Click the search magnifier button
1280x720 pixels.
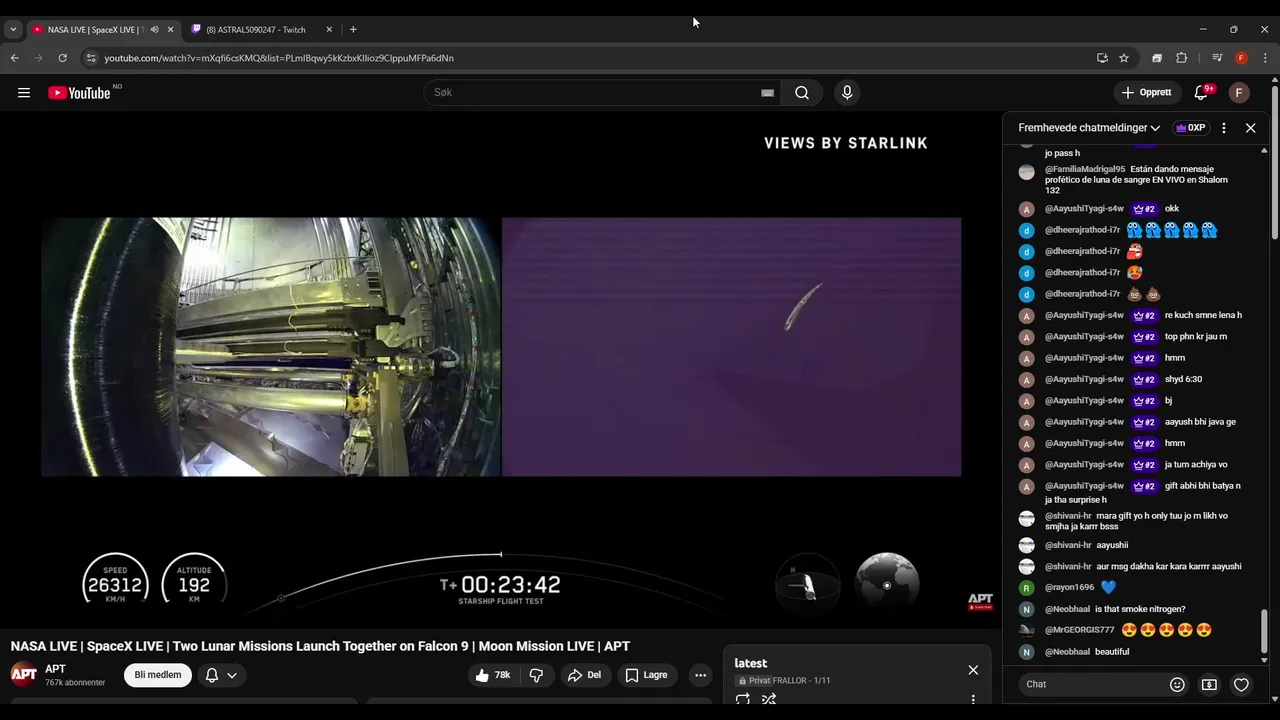pos(802,93)
